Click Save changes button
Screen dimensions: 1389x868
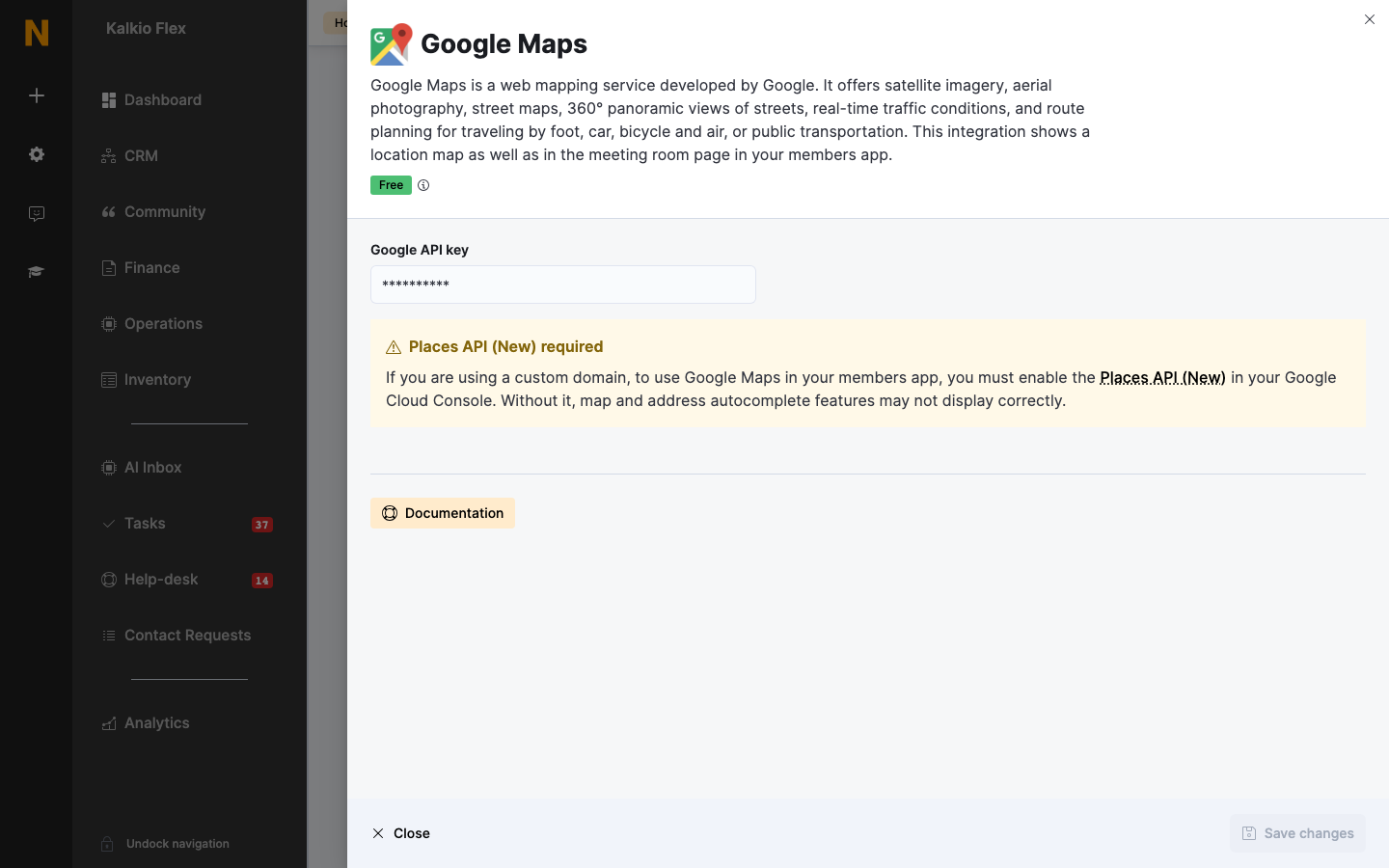pos(1297,833)
